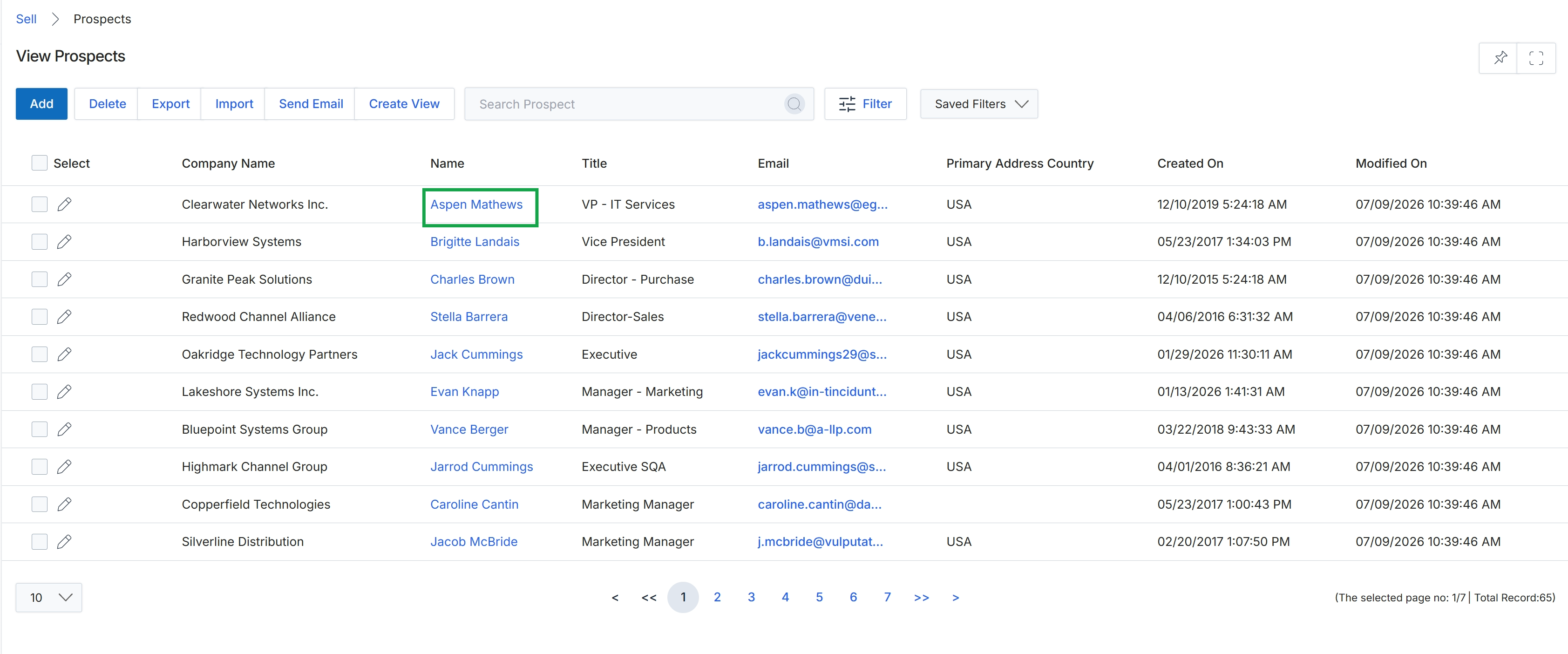The width and height of the screenshot is (1568, 654).
Task: Go to page 2
Action: click(717, 597)
